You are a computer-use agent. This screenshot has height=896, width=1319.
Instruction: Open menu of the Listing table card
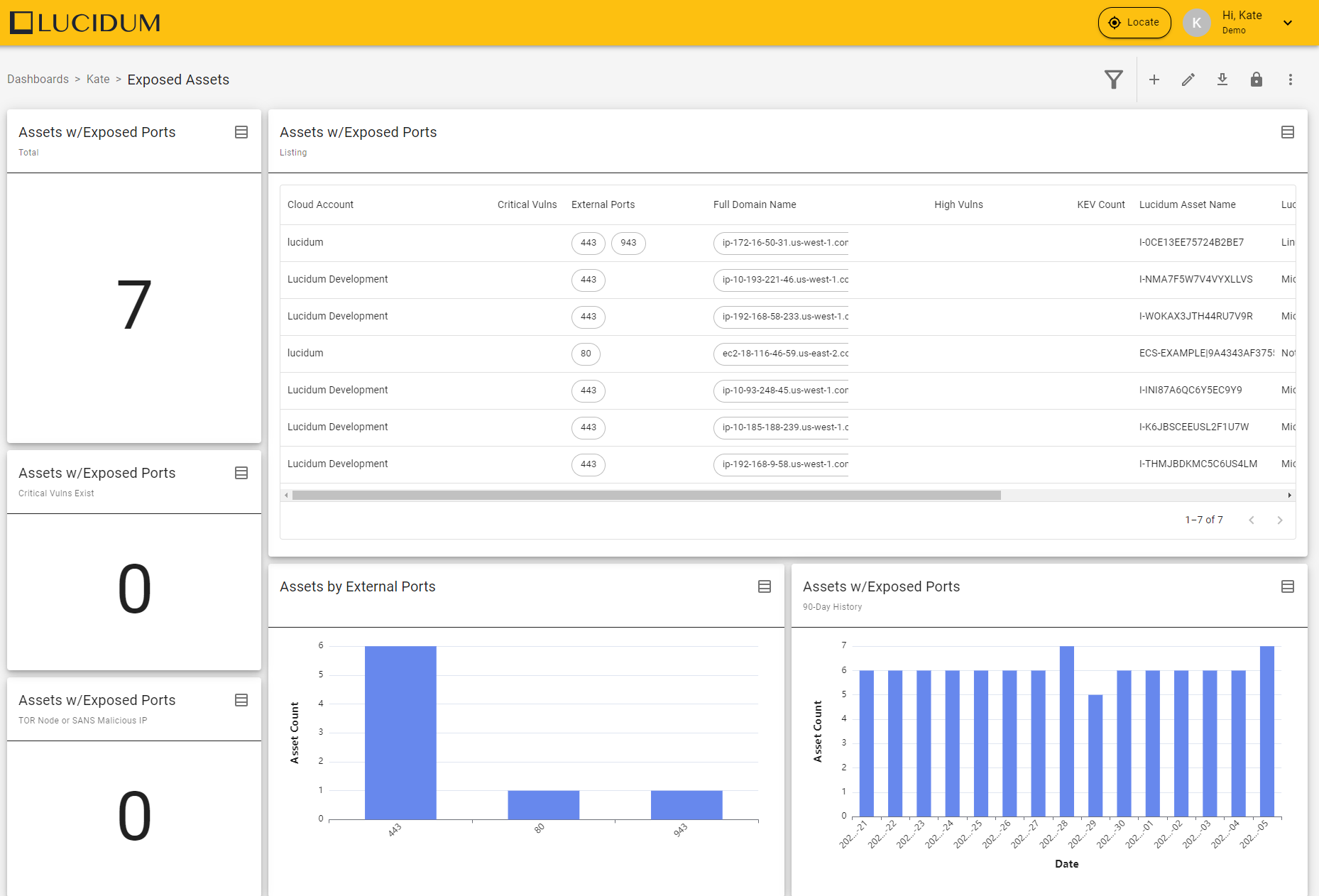tap(1288, 132)
